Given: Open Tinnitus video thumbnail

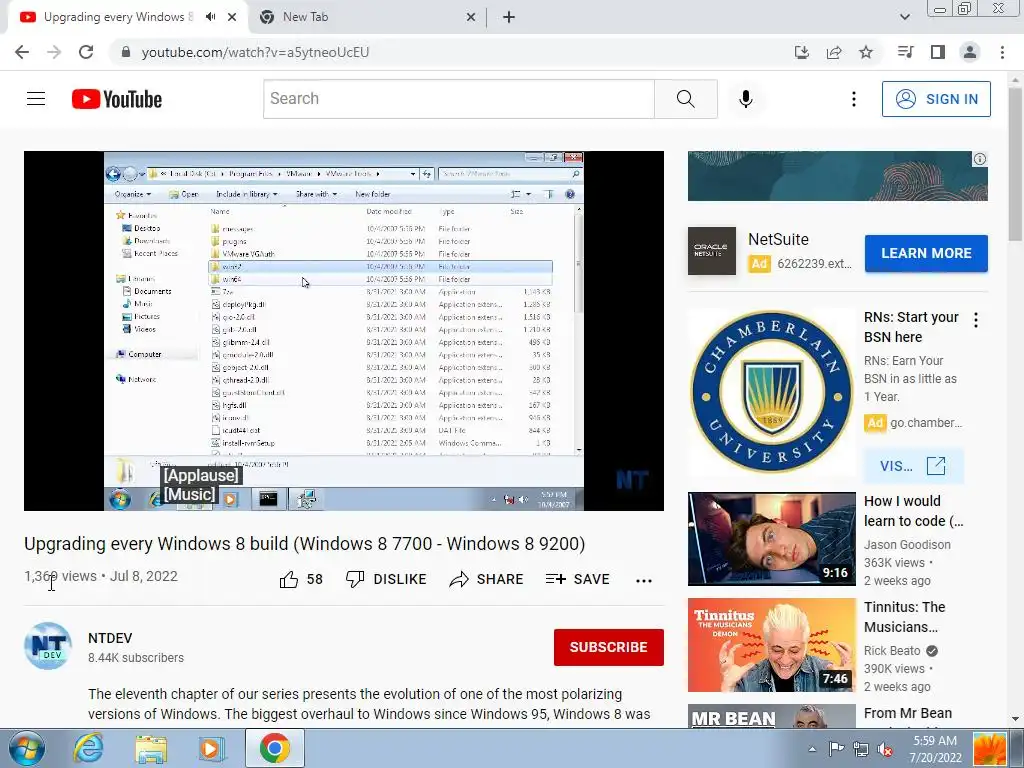Looking at the screenshot, I should pyautogui.click(x=771, y=645).
